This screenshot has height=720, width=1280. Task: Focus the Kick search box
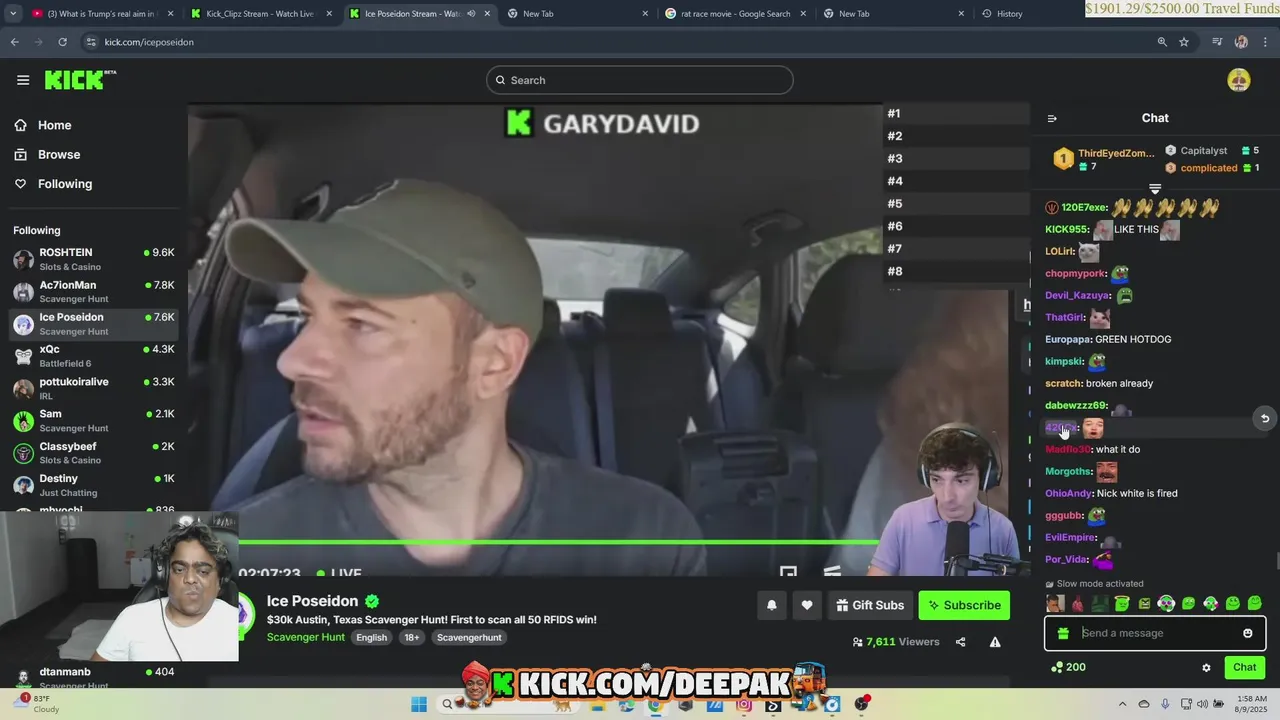click(640, 80)
